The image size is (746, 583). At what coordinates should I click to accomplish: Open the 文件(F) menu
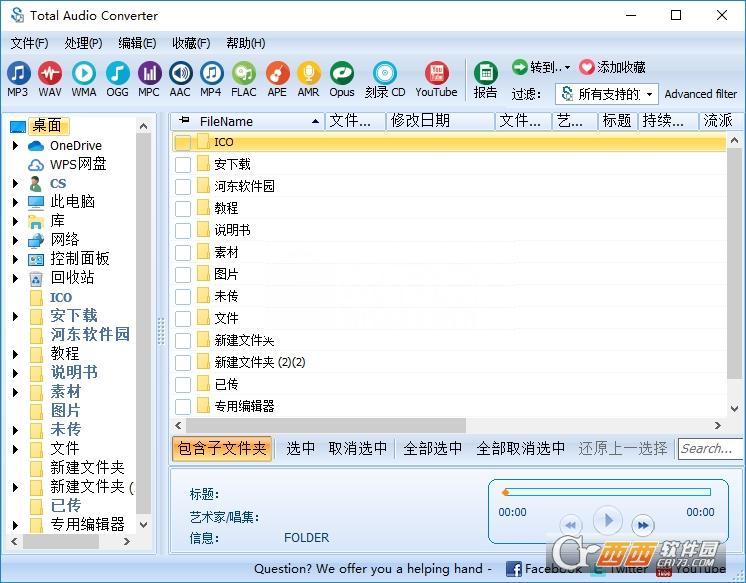[29, 43]
